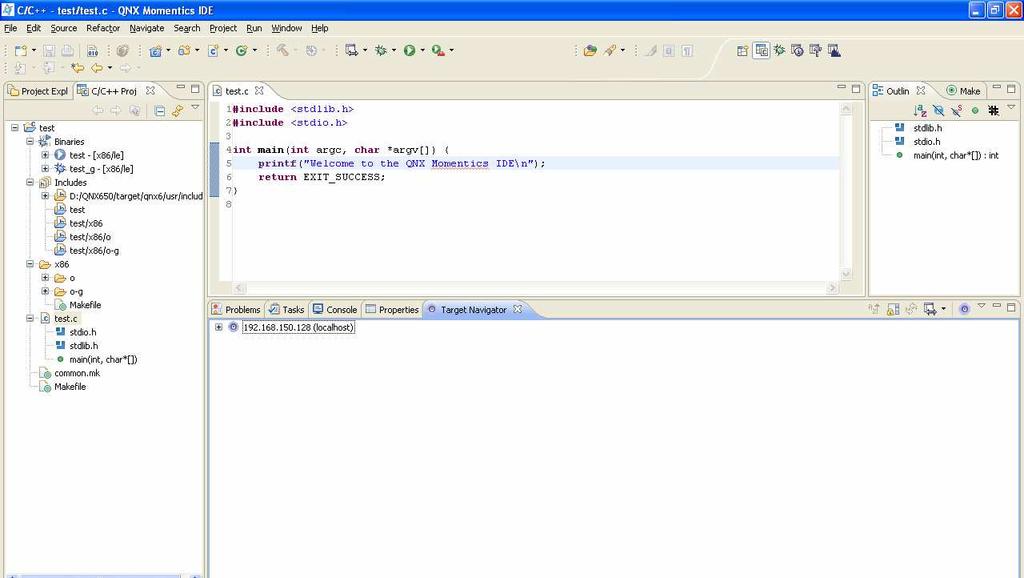Switch to the Make tab
Screen dimensions: 1024x578
point(963,91)
